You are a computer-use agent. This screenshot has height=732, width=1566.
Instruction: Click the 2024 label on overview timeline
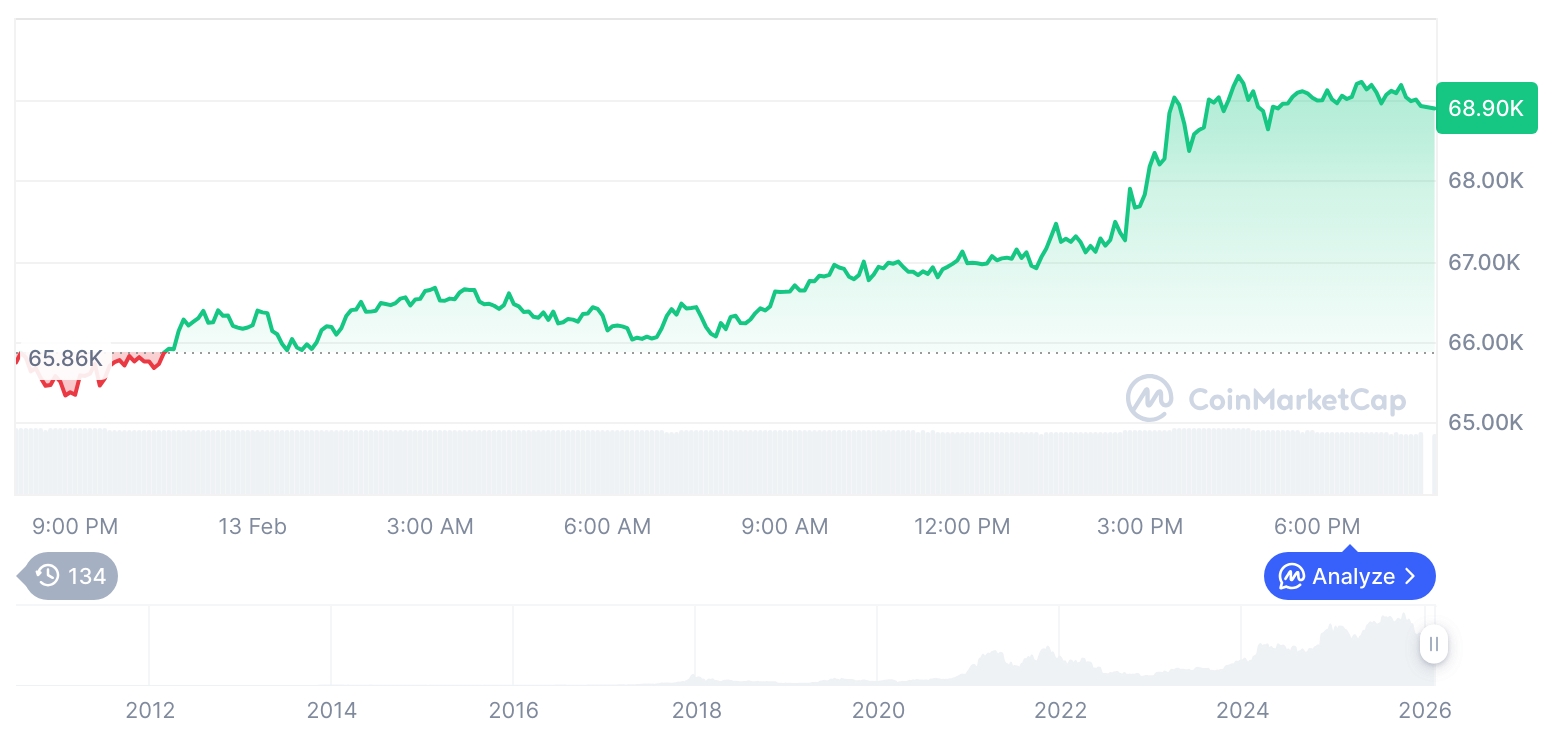[1242, 711]
